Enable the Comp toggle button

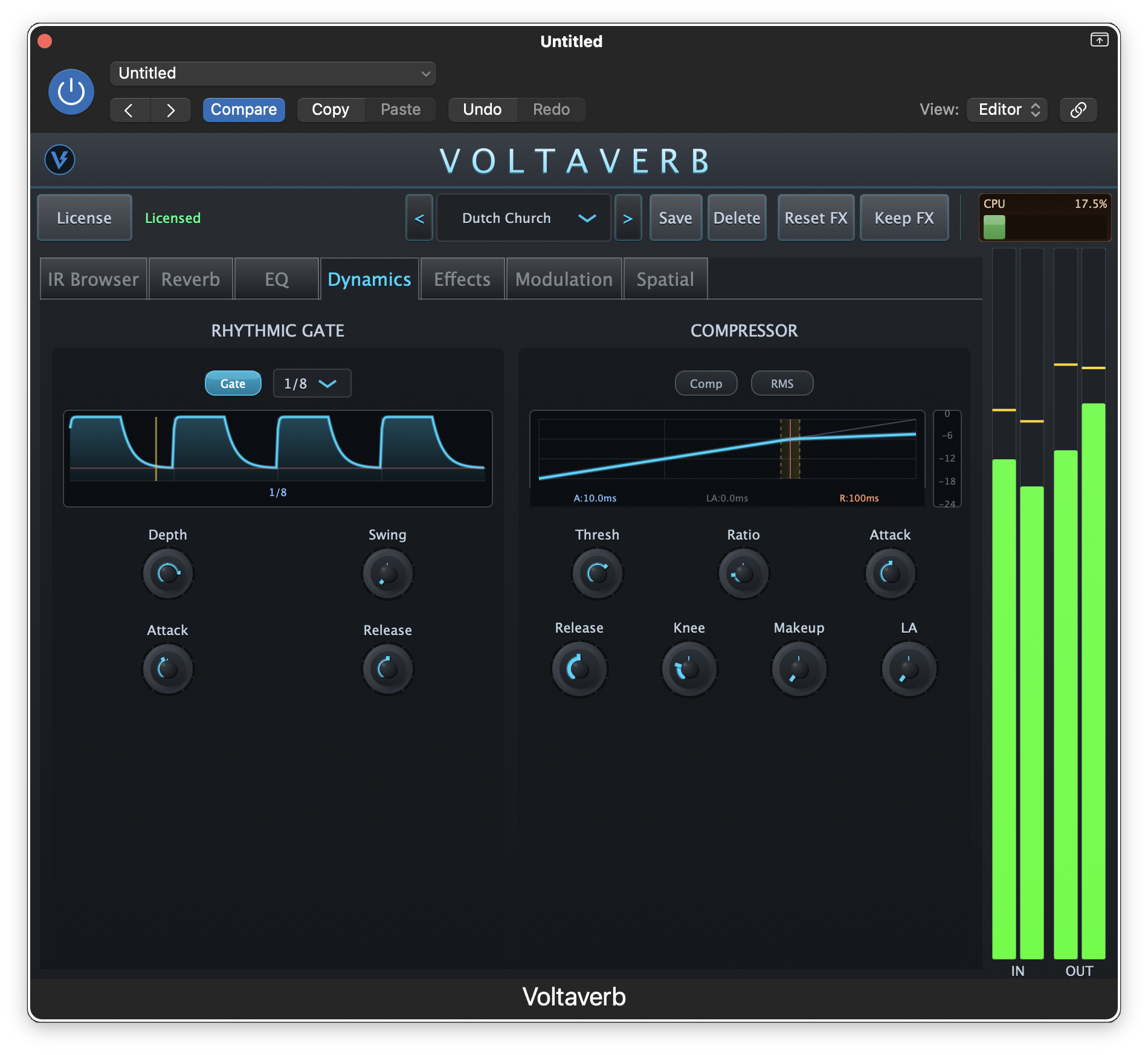coord(706,384)
